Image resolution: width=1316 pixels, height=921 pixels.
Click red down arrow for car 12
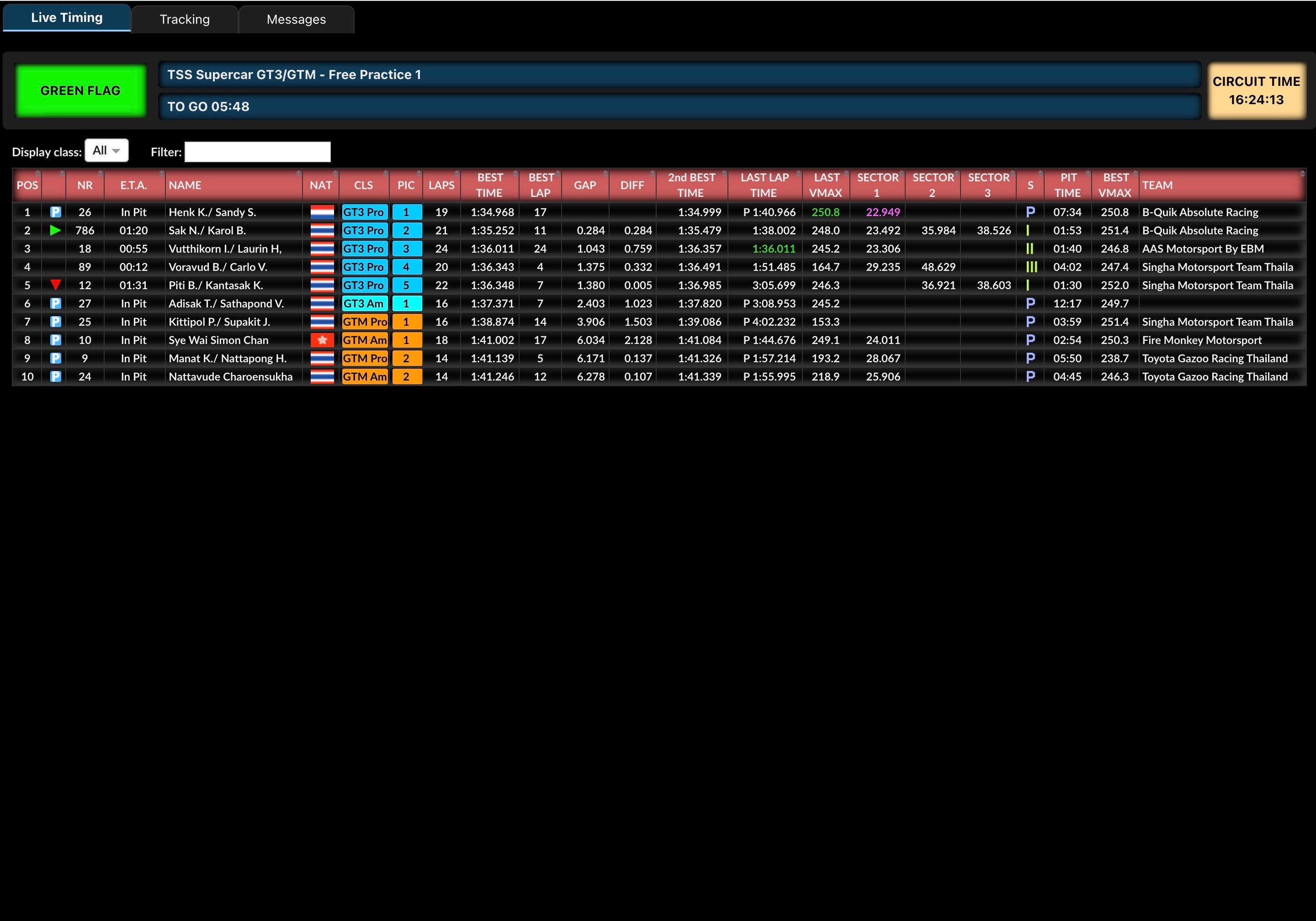[56, 285]
